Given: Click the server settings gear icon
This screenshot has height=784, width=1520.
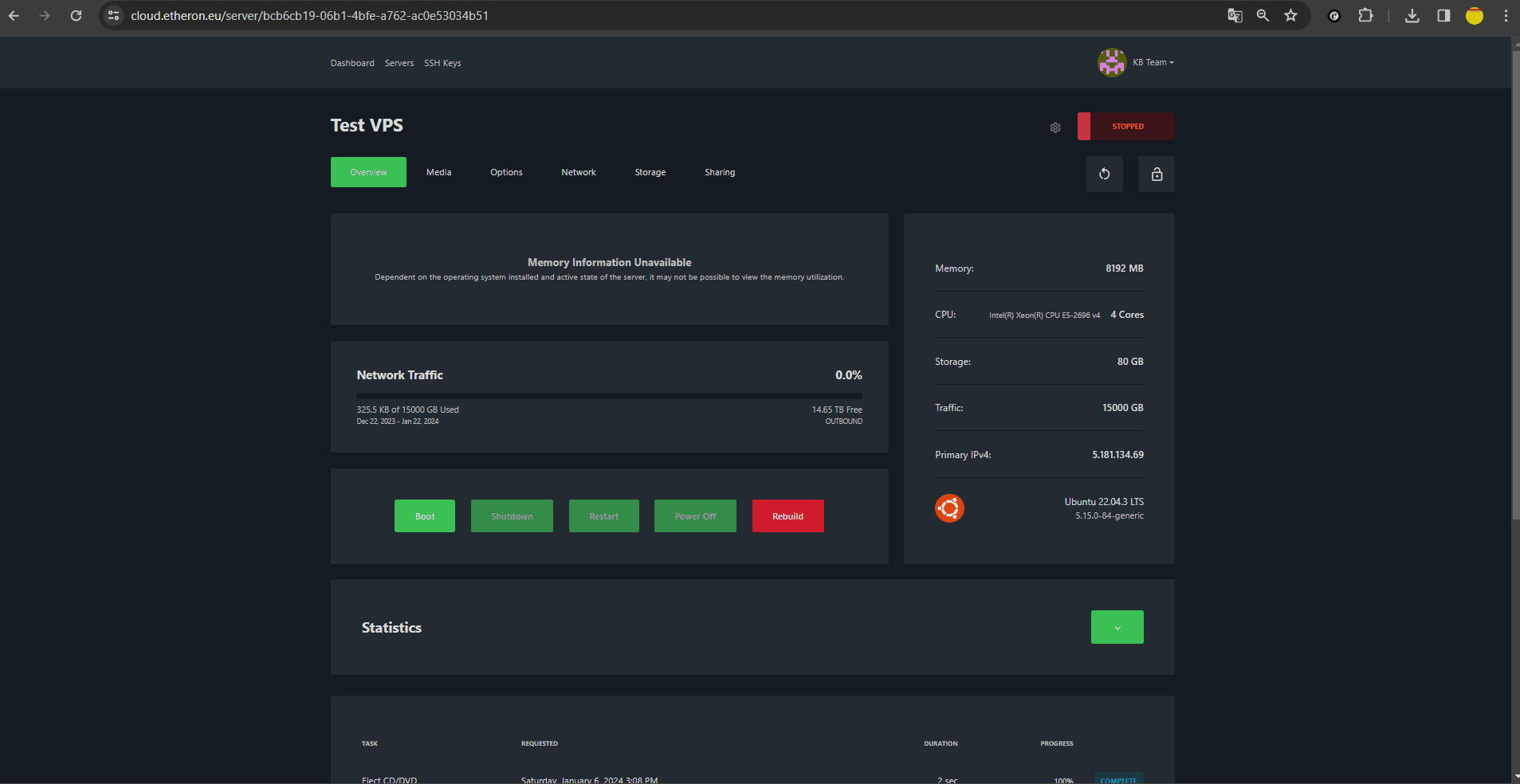Looking at the screenshot, I should coord(1055,127).
